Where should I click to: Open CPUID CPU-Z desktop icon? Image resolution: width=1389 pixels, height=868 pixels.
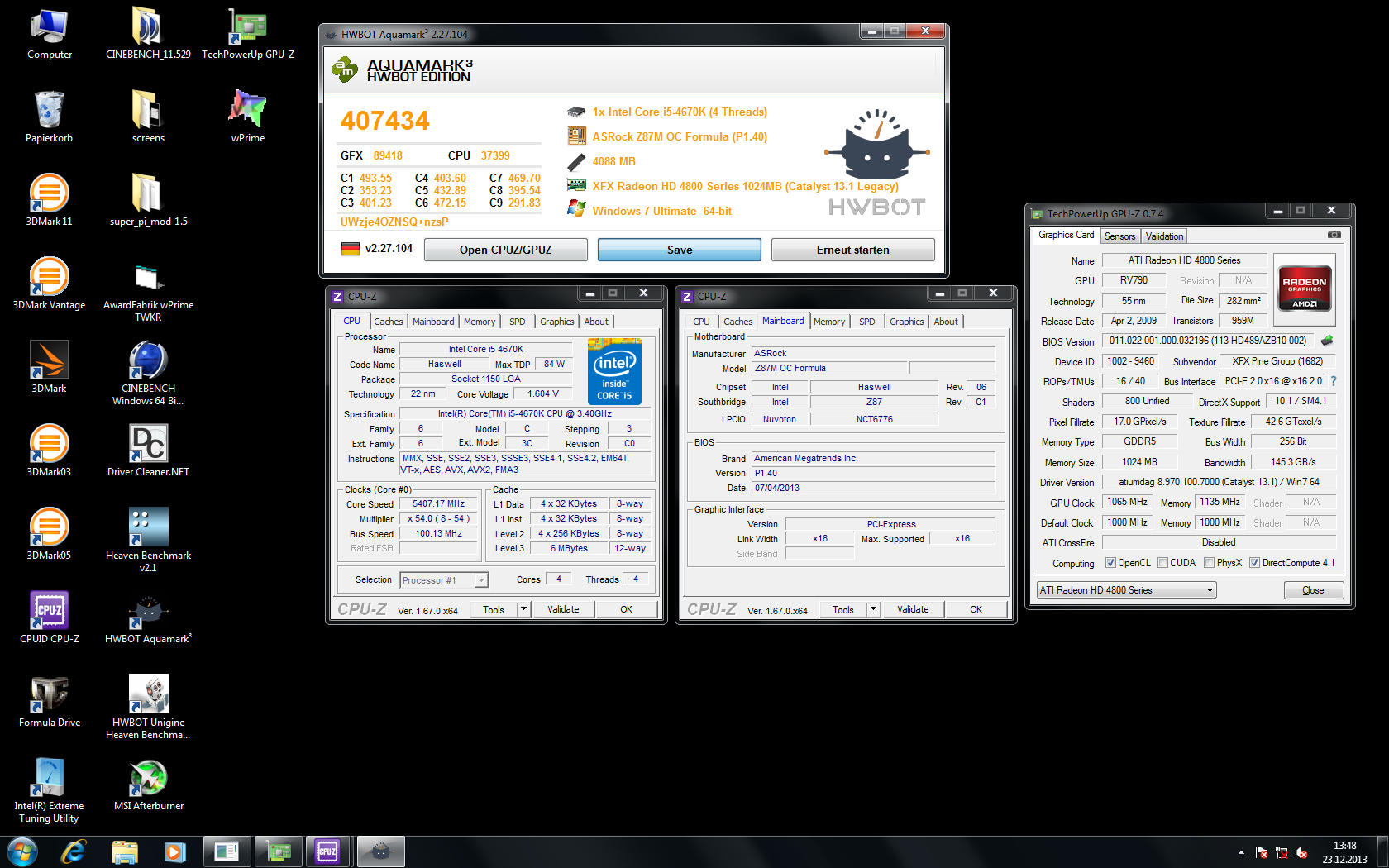(49, 618)
